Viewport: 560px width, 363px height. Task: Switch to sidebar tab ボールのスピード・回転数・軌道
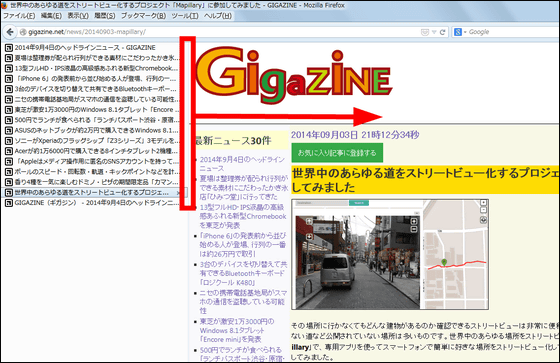coord(92,172)
